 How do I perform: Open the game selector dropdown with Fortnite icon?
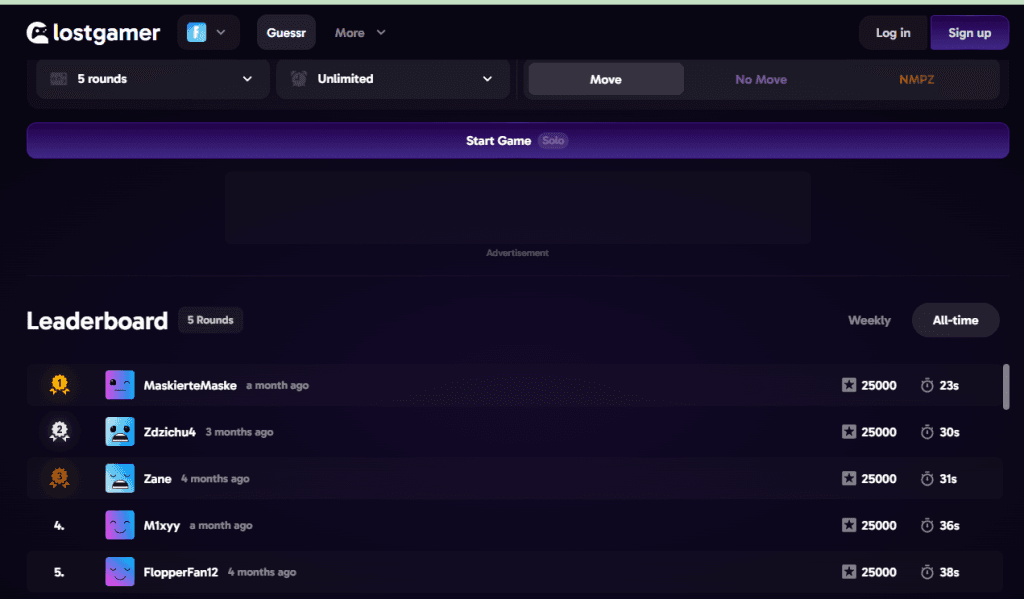pos(208,33)
